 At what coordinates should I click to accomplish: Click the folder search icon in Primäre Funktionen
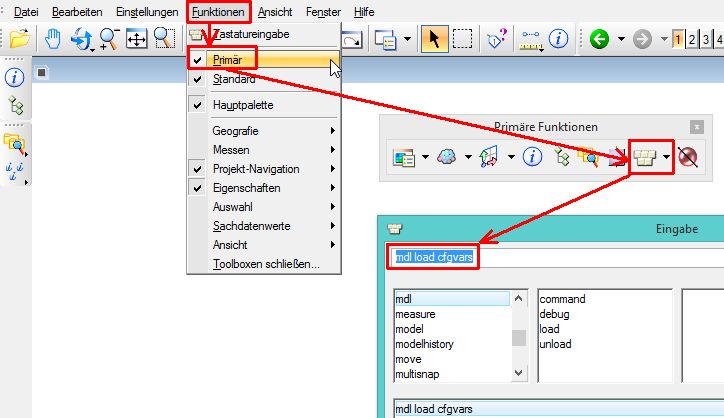[x=588, y=158]
